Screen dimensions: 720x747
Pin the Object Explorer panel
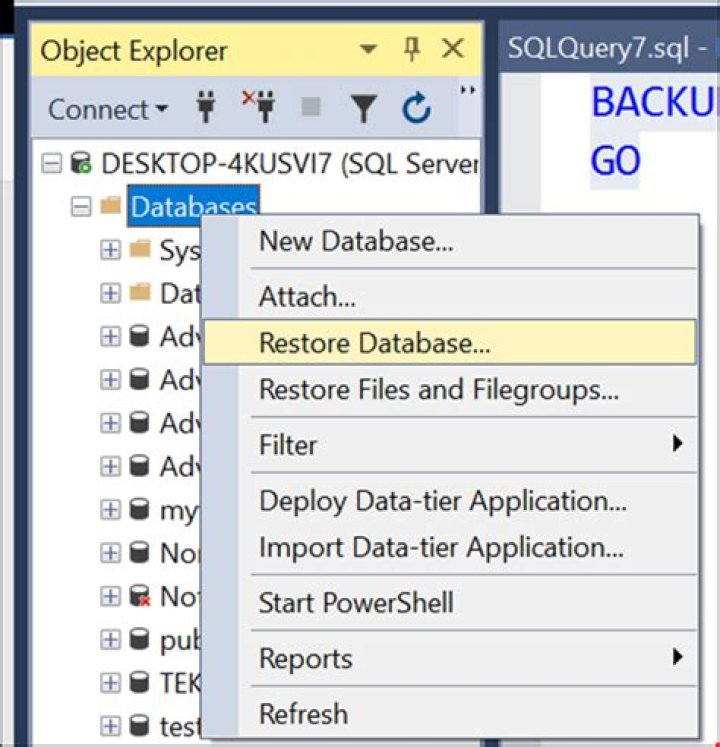tap(412, 50)
